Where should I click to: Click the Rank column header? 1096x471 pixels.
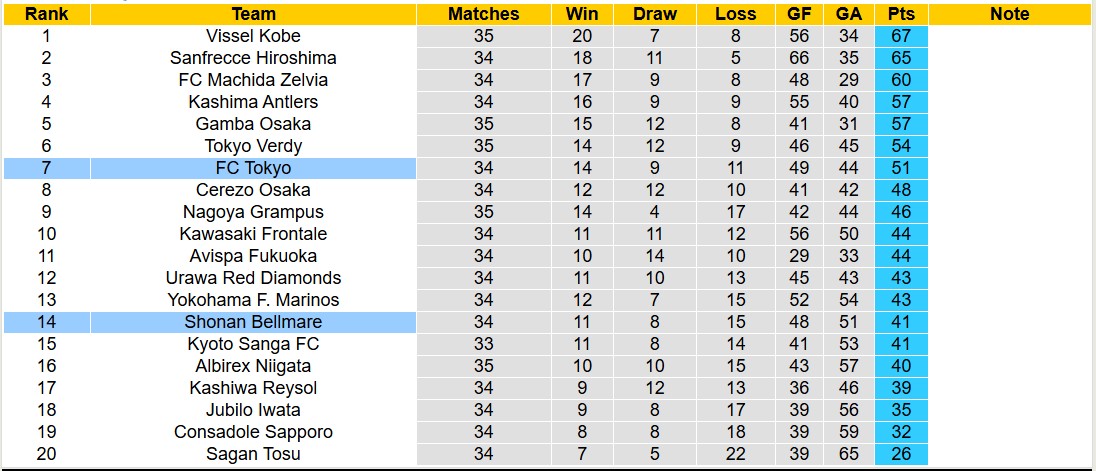point(46,14)
